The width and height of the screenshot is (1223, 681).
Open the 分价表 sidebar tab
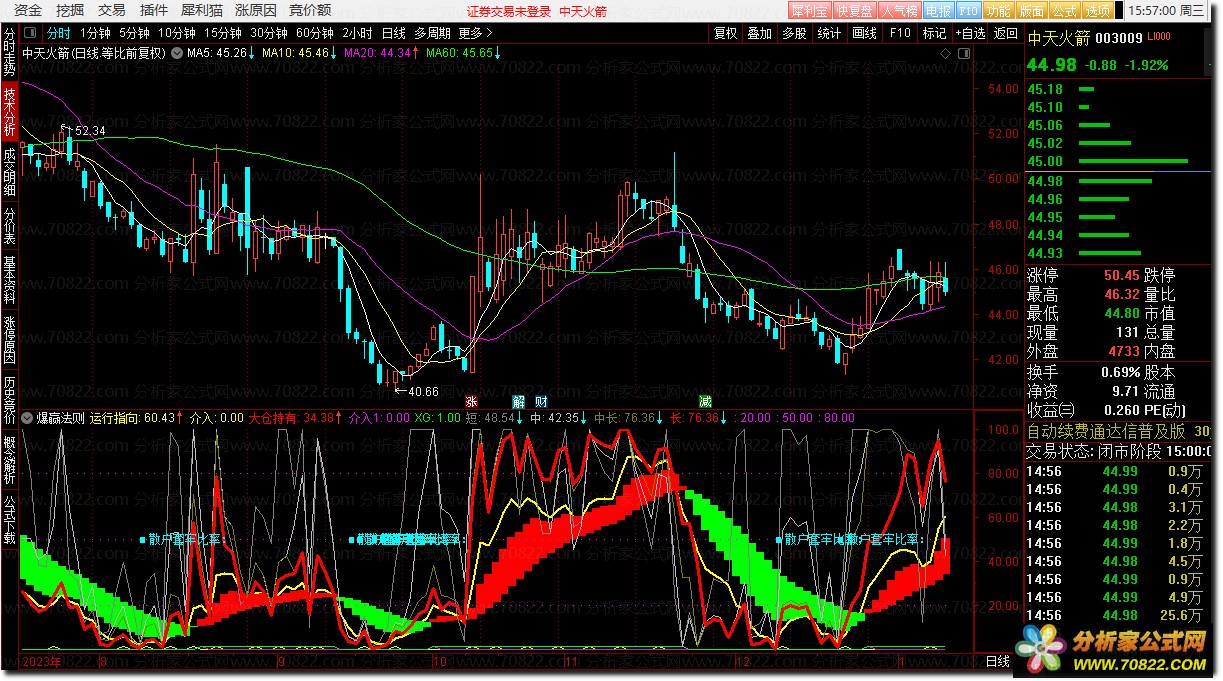coord(9,226)
